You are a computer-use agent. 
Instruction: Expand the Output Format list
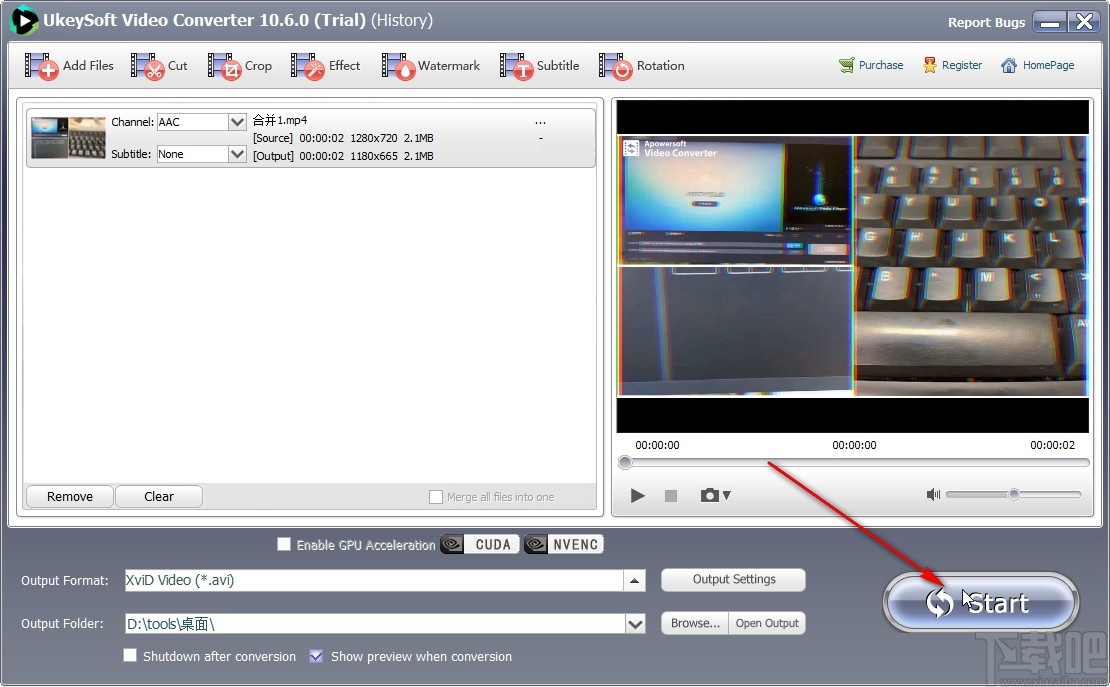(x=633, y=580)
